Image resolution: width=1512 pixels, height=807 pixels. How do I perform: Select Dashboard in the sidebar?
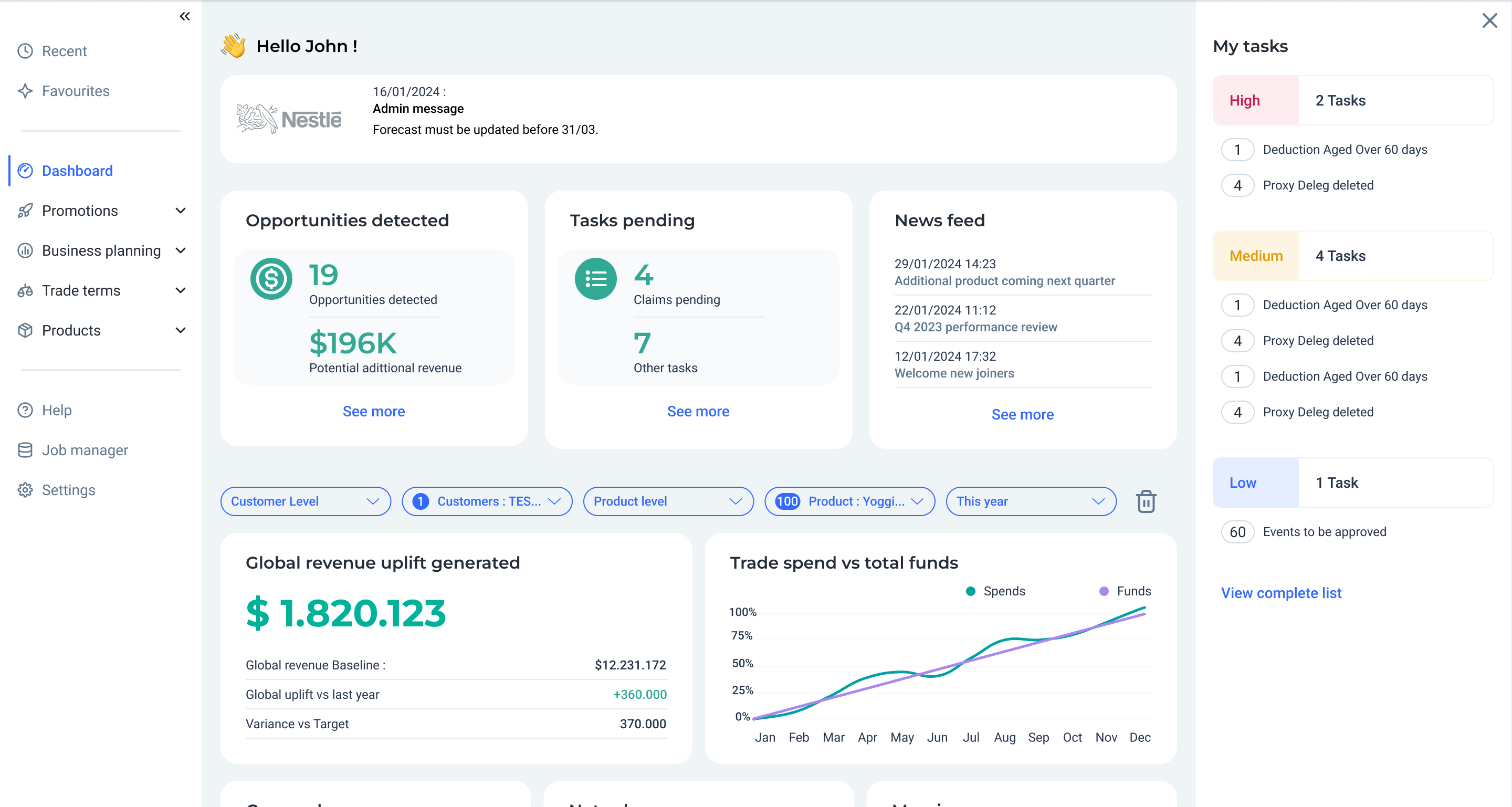[x=77, y=171]
